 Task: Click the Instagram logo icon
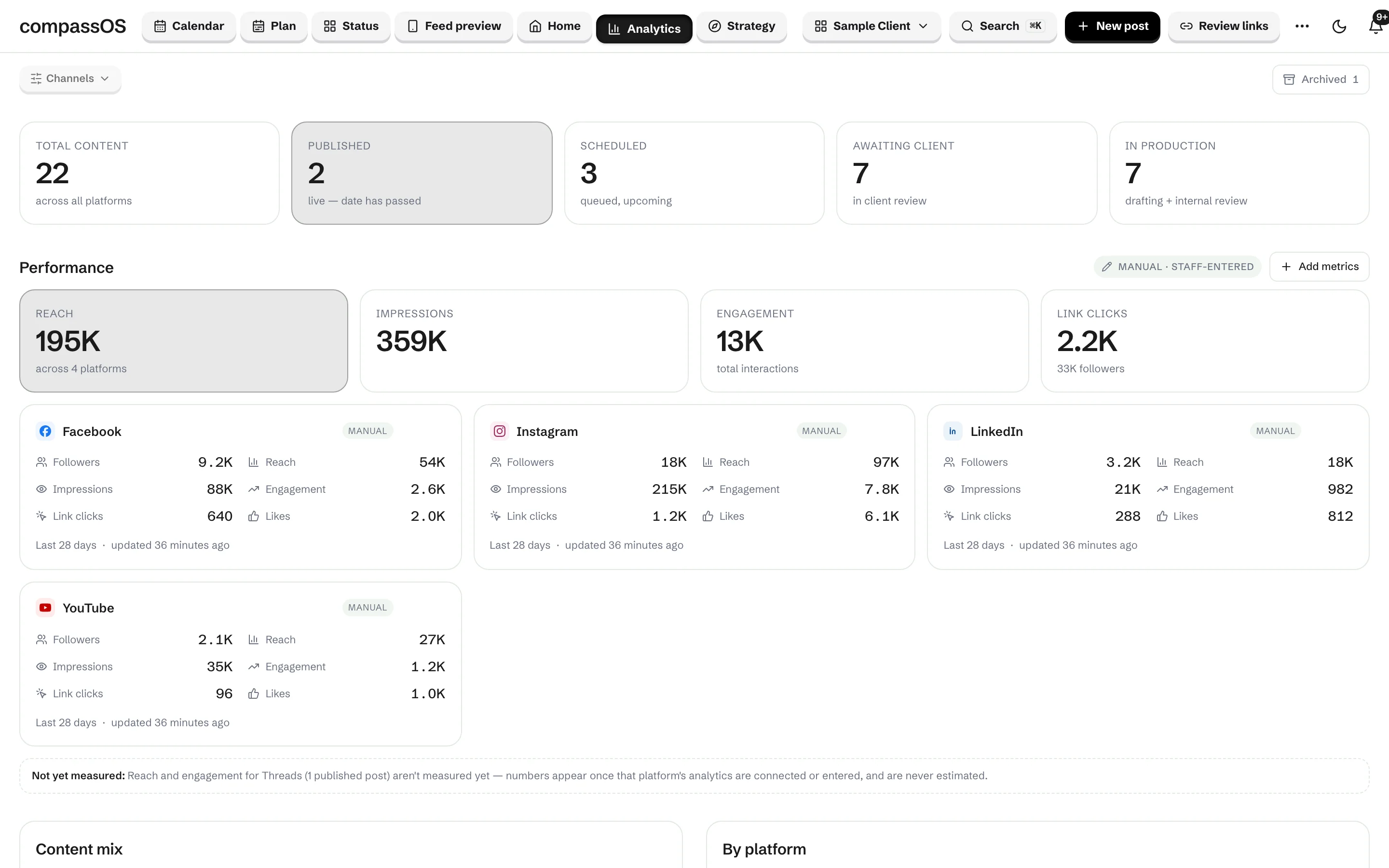pyautogui.click(x=499, y=431)
